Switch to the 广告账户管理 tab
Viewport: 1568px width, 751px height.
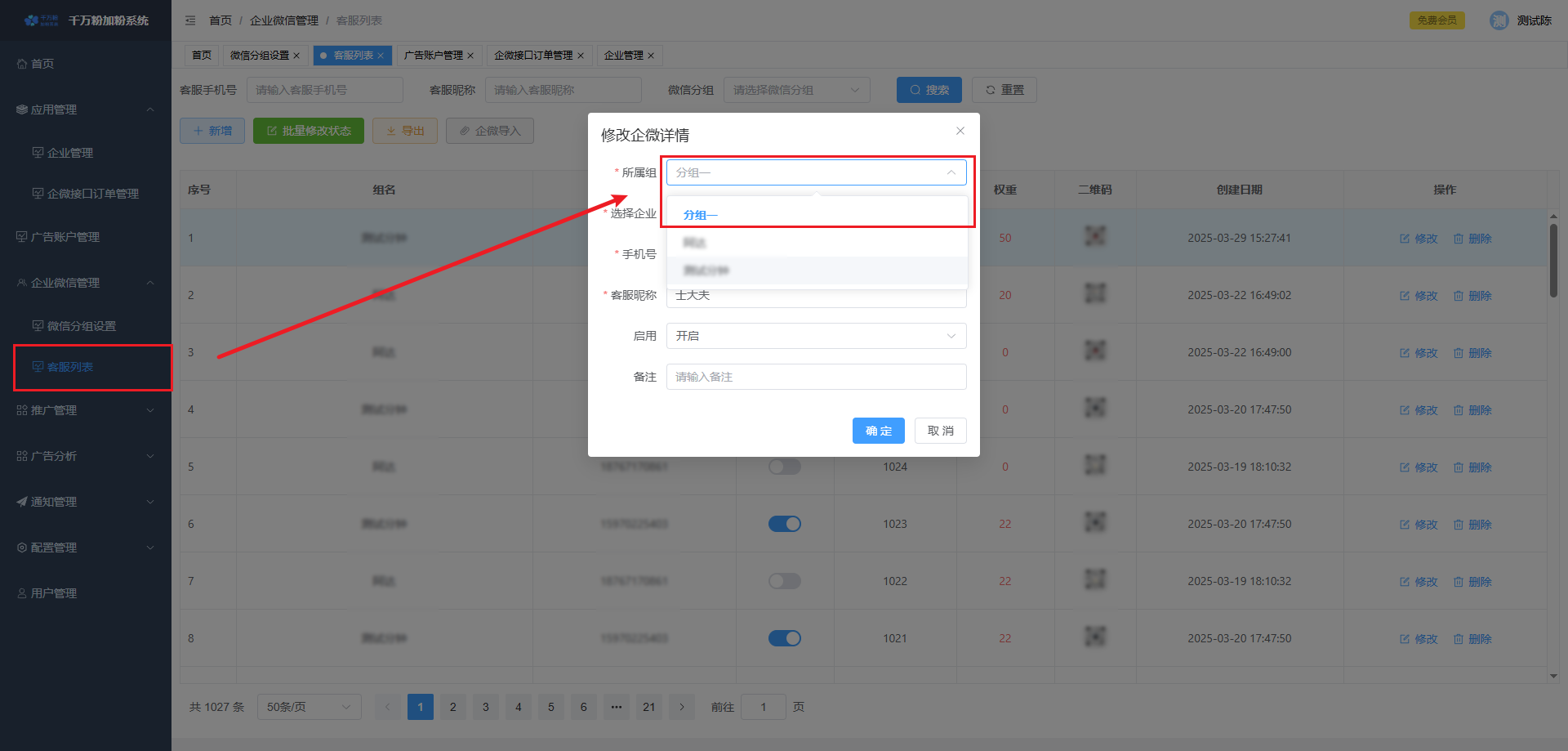(434, 56)
